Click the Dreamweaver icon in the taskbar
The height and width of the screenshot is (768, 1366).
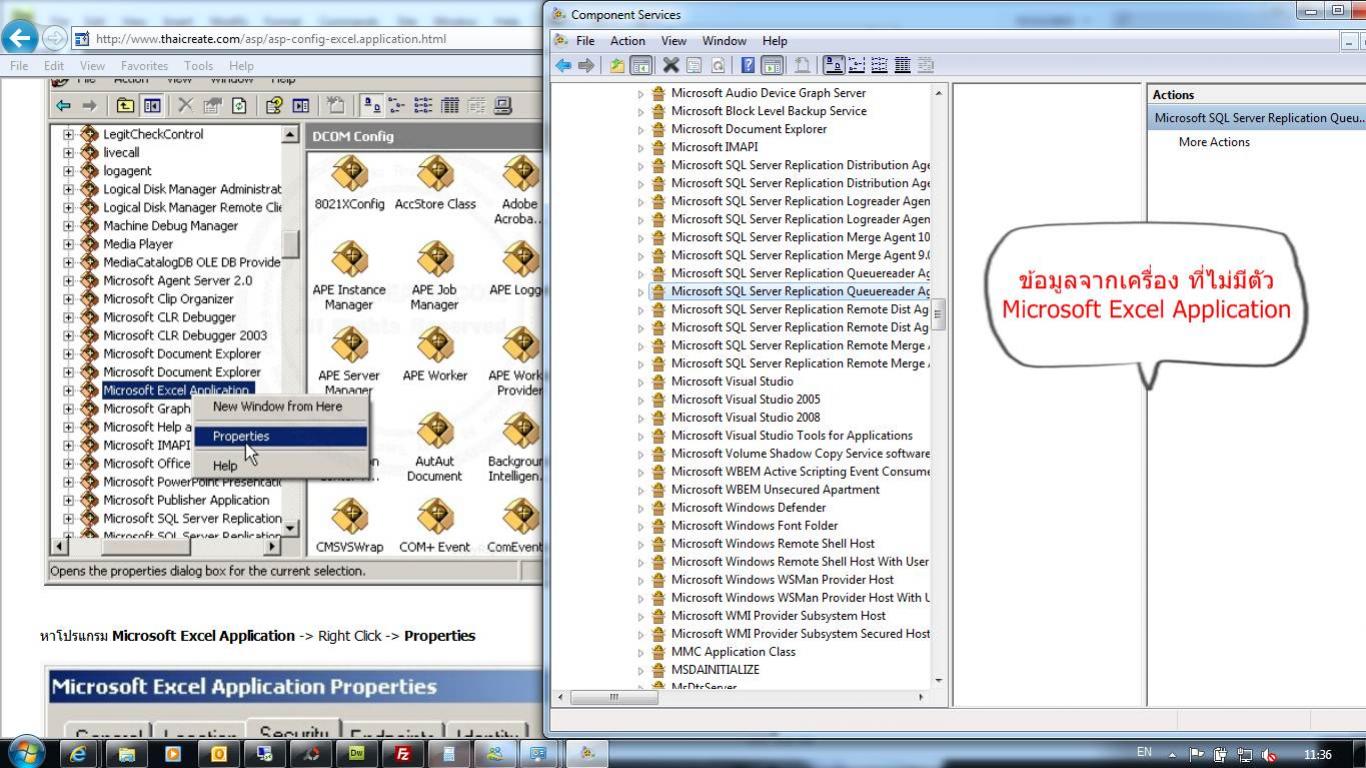(x=357, y=754)
